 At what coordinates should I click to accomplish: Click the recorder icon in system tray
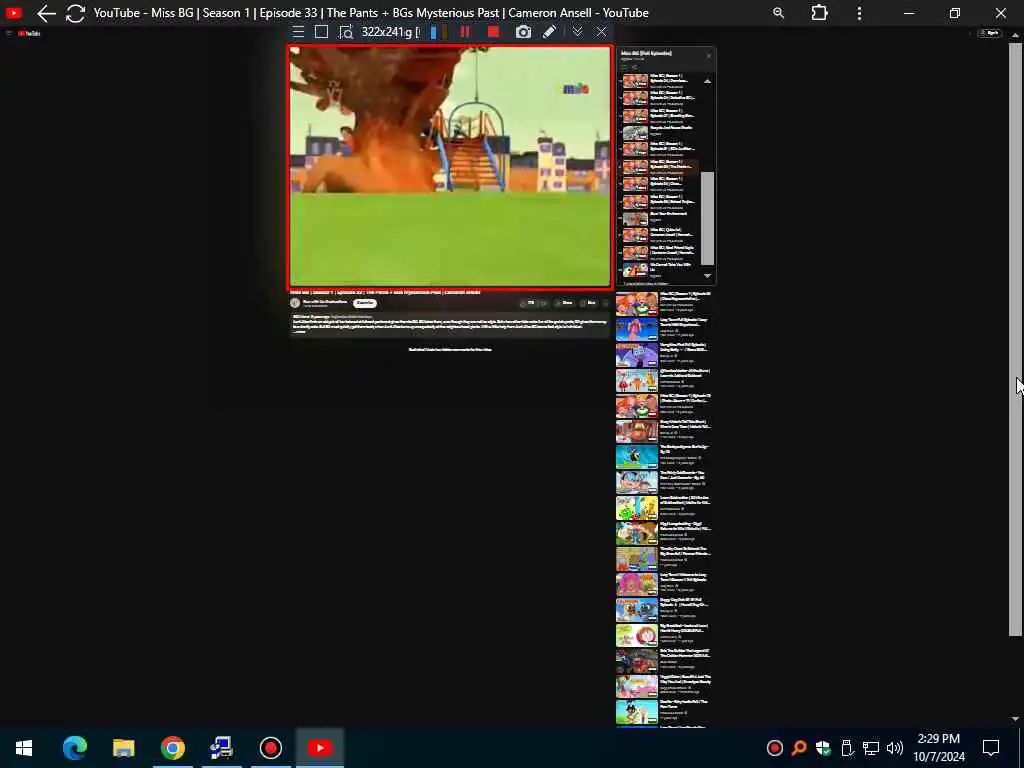(x=775, y=748)
